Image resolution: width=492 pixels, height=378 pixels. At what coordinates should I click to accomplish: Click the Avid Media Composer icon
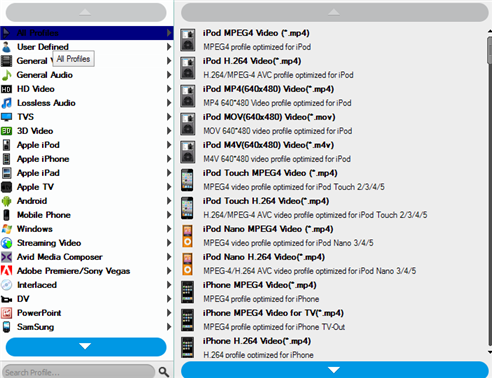coord(6,257)
